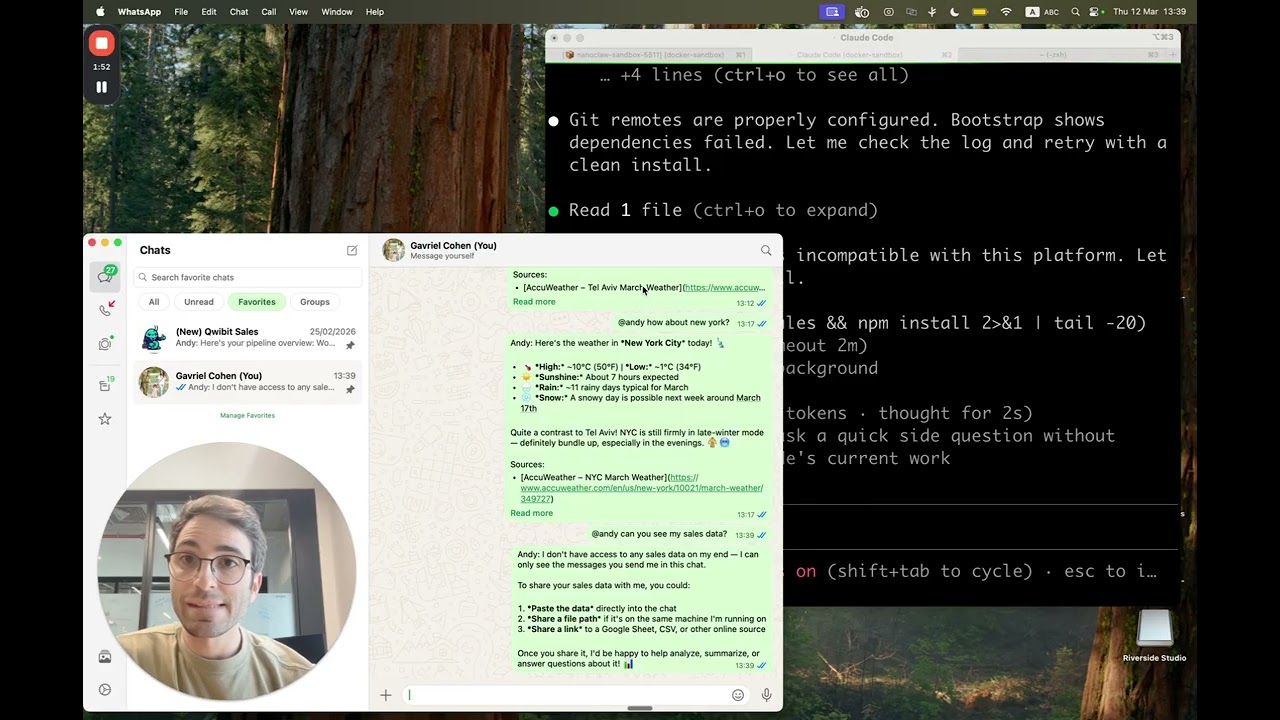Open the (New) Qwibit Sales chat

click(247, 338)
